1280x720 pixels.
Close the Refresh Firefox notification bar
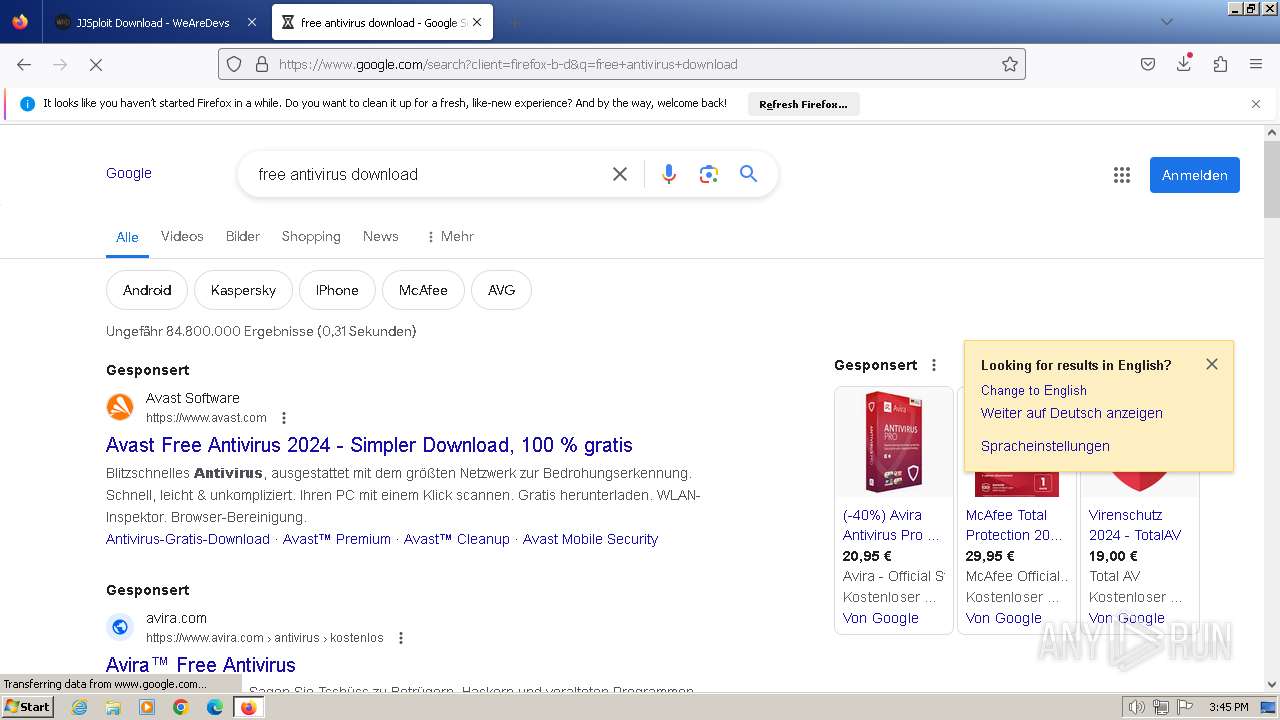tap(1256, 104)
